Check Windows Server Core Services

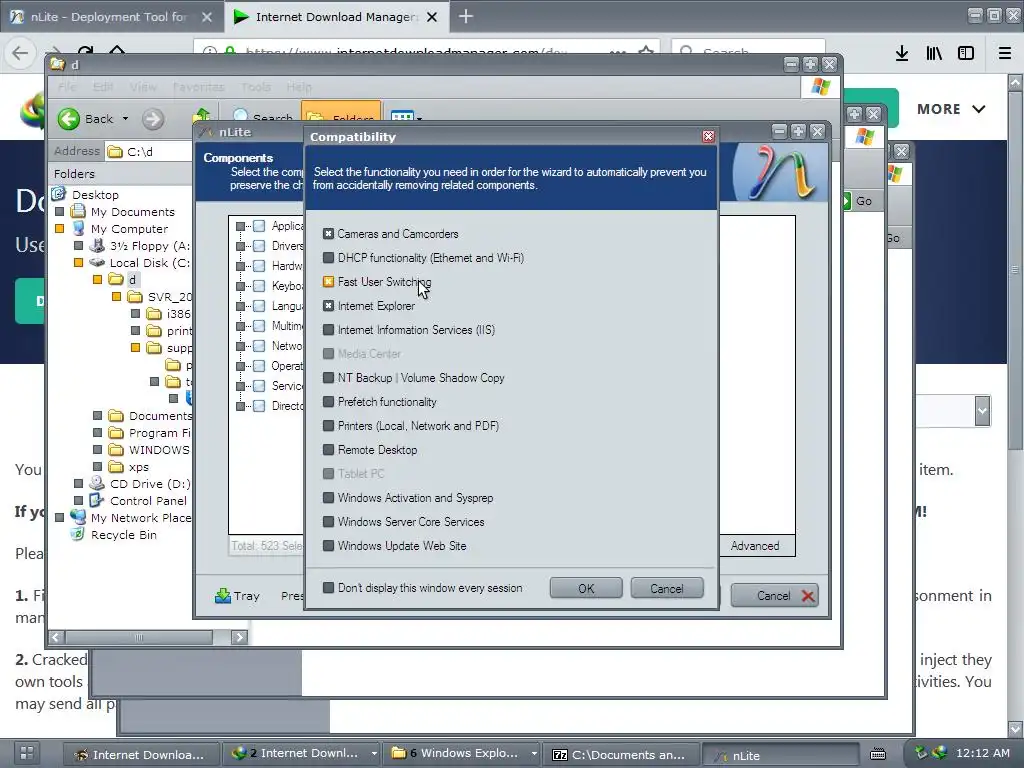[x=328, y=522]
